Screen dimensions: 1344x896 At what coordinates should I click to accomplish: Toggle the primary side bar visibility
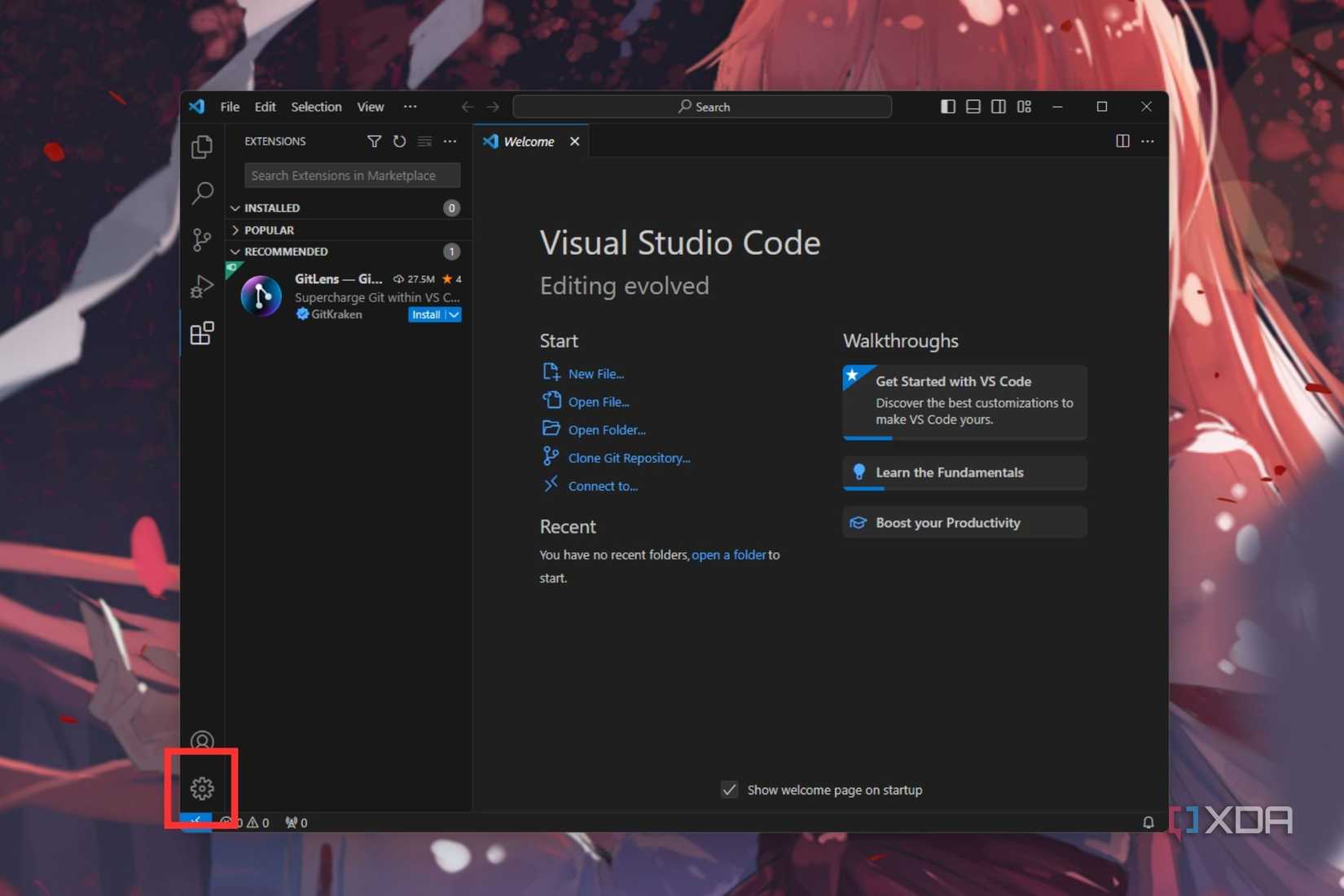pos(948,107)
